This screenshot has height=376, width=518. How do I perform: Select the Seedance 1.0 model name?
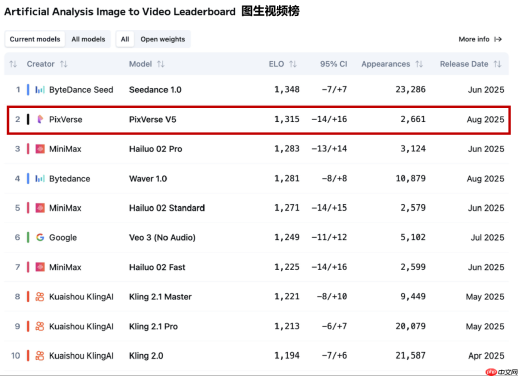click(x=155, y=90)
